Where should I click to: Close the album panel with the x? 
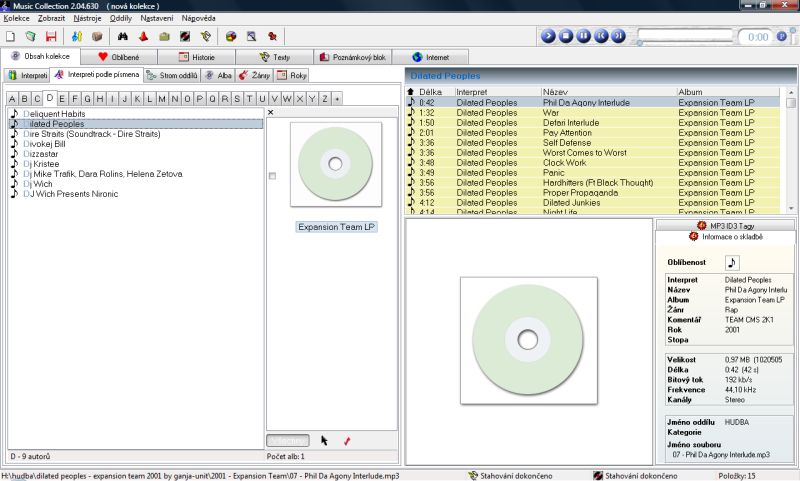pyautogui.click(x=270, y=112)
